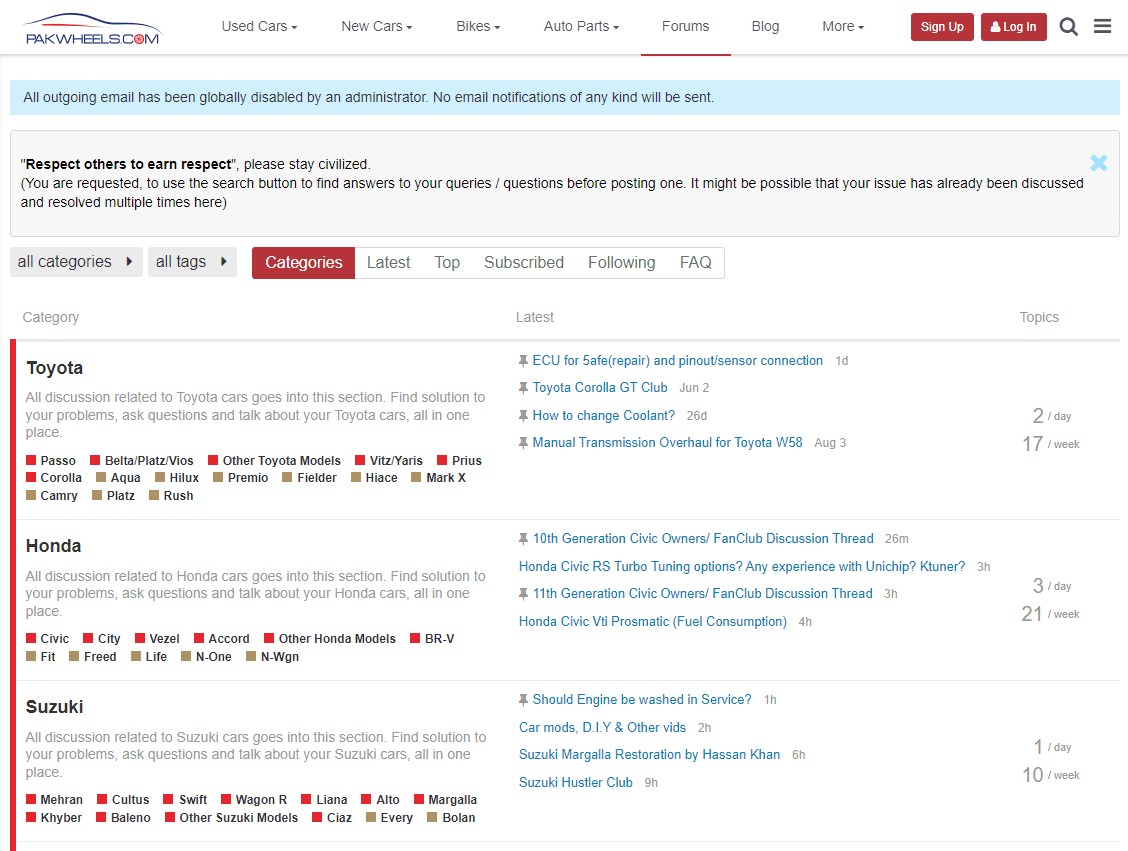Open the Toyota category heading
The height and width of the screenshot is (851, 1128).
pyautogui.click(x=55, y=368)
